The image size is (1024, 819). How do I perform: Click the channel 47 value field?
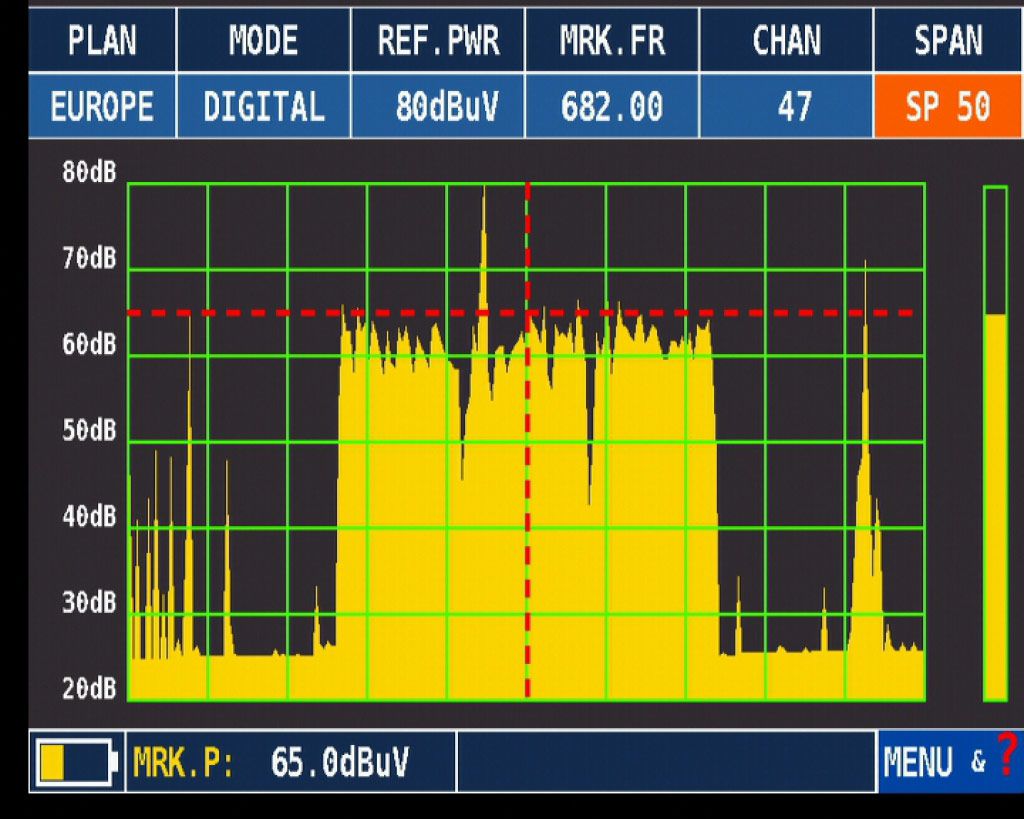tap(786, 106)
